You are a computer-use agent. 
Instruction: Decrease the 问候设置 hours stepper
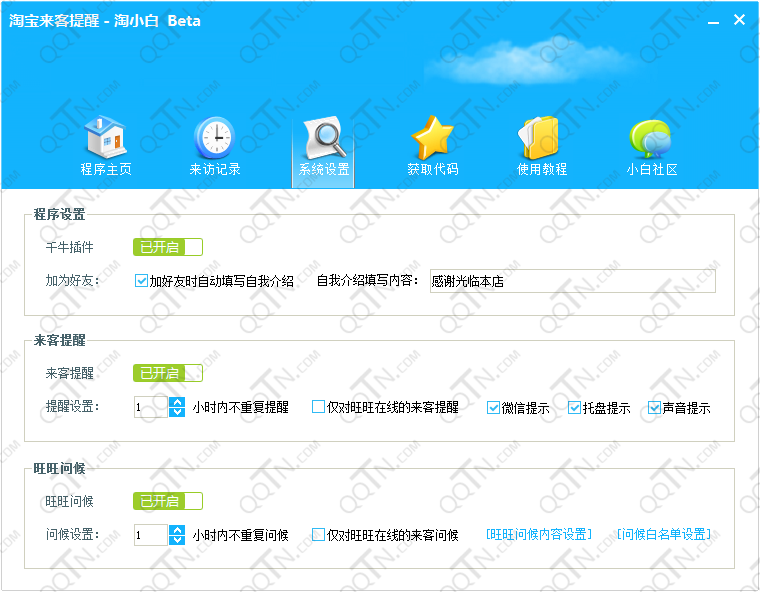[177, 540]
